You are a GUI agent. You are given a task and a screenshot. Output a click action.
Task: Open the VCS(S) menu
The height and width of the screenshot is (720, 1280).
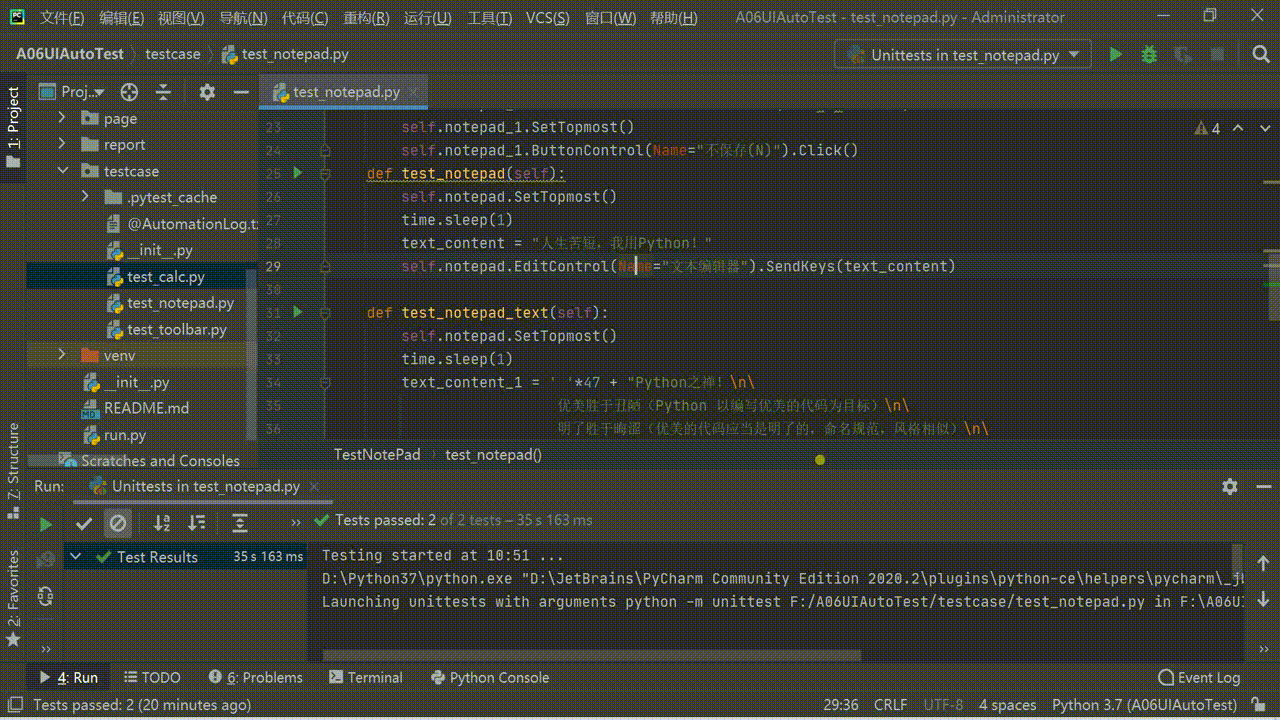point(548,18)
